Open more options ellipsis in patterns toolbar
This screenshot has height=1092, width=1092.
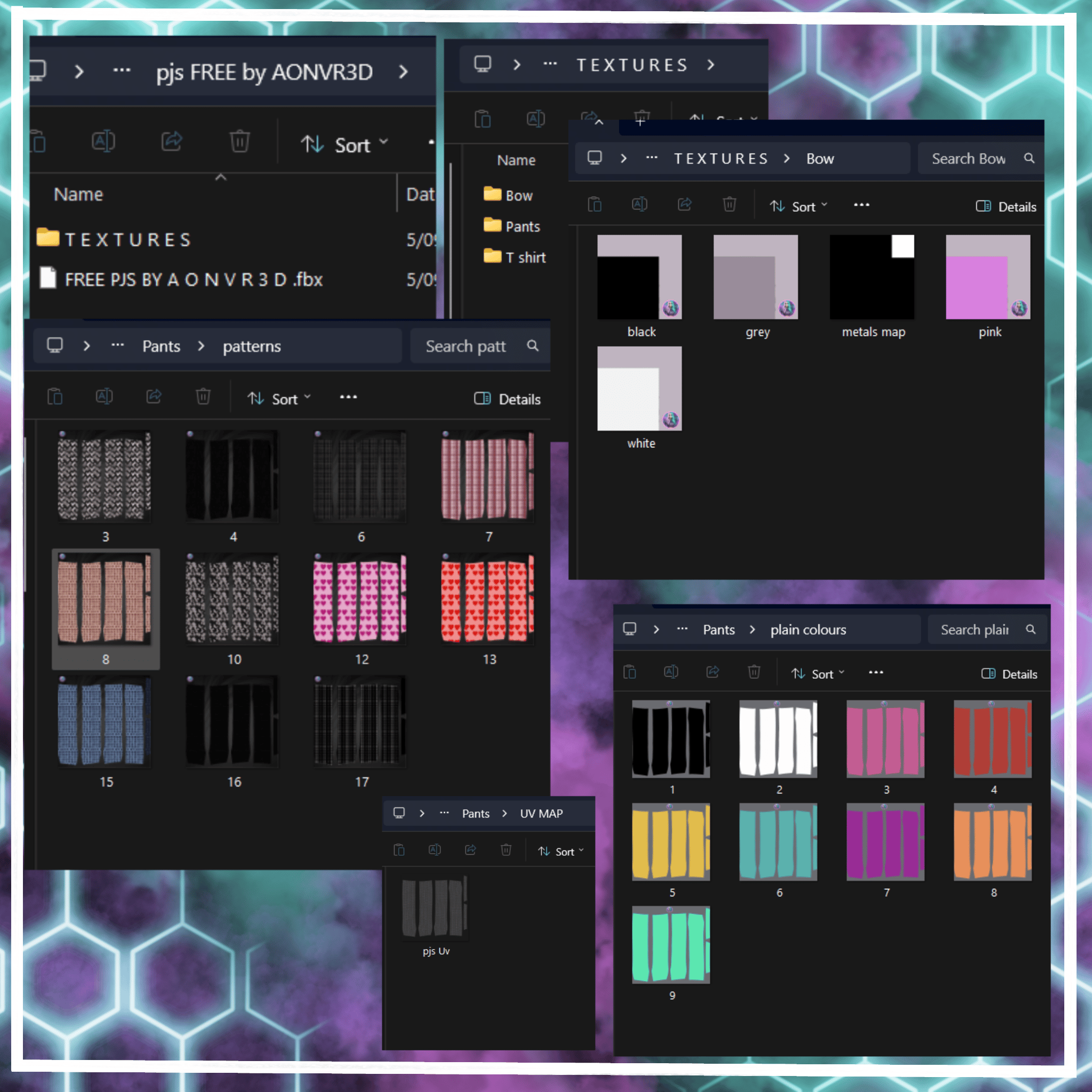[348, 397]
